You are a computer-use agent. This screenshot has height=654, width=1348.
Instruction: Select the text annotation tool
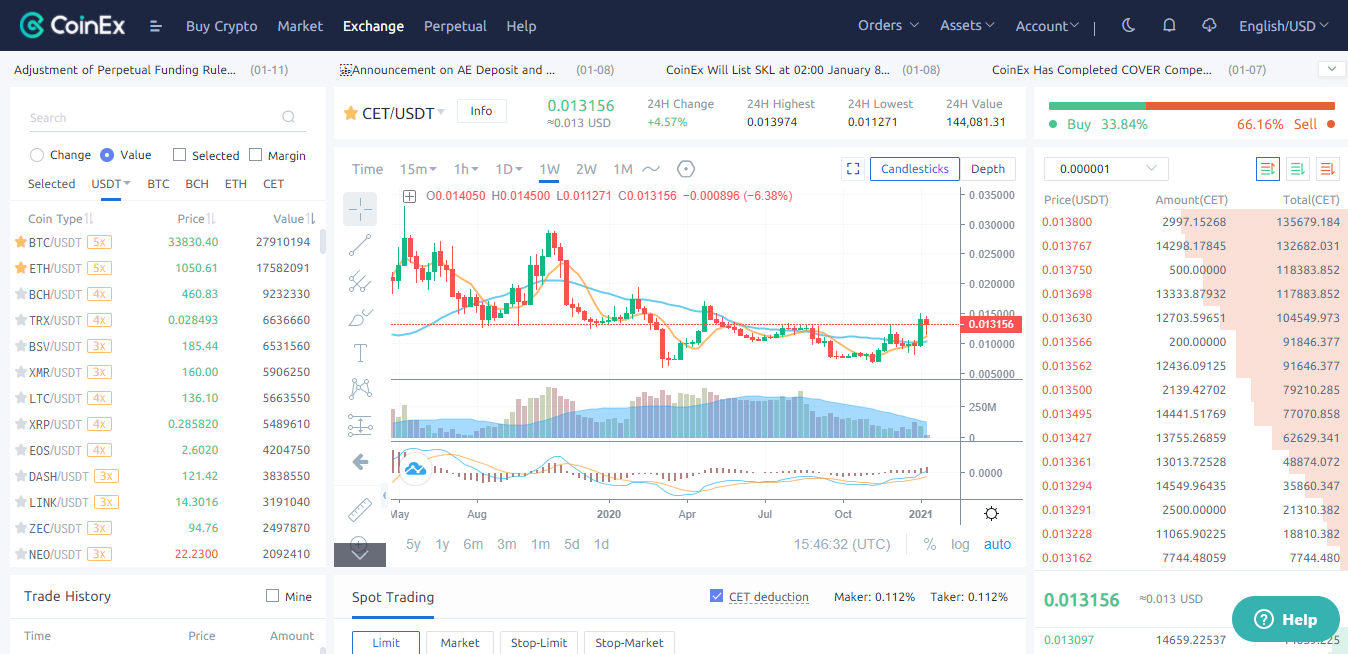tap(360, 352)
